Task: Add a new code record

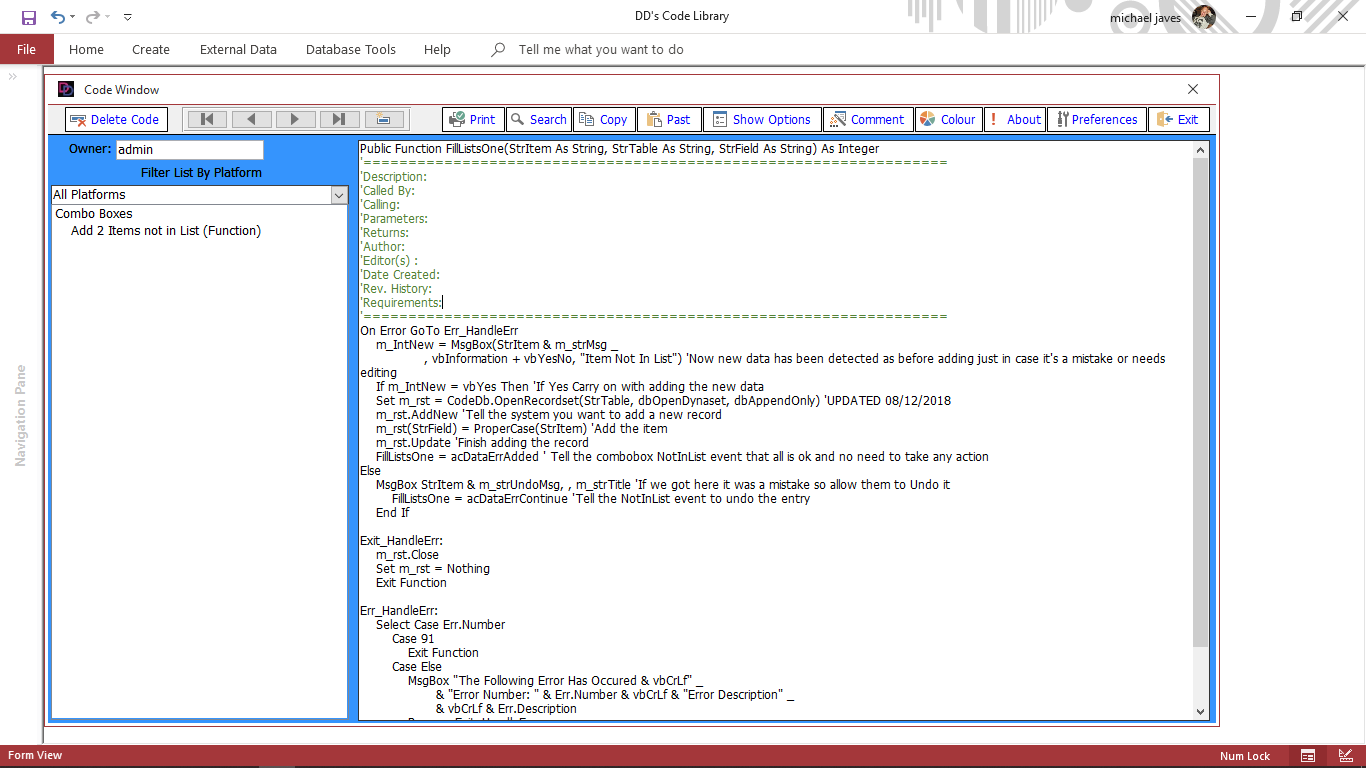Action: coord(383,119)
